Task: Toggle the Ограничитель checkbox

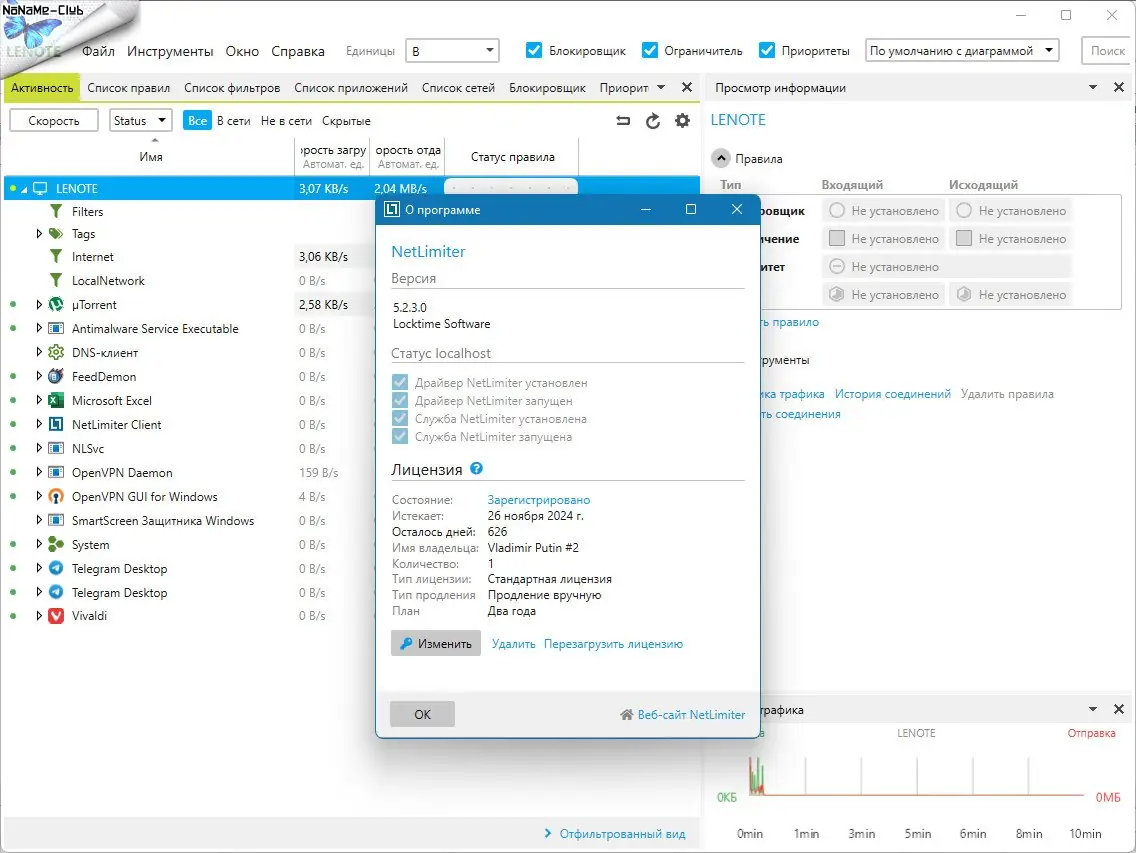Action: click(650, 50)
